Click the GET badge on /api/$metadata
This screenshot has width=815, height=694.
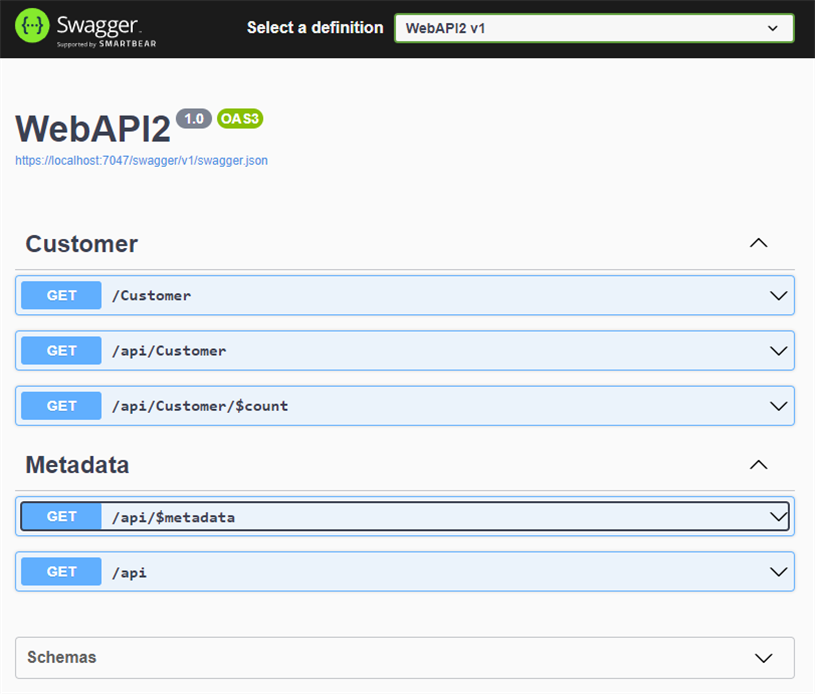coord(60,516)
